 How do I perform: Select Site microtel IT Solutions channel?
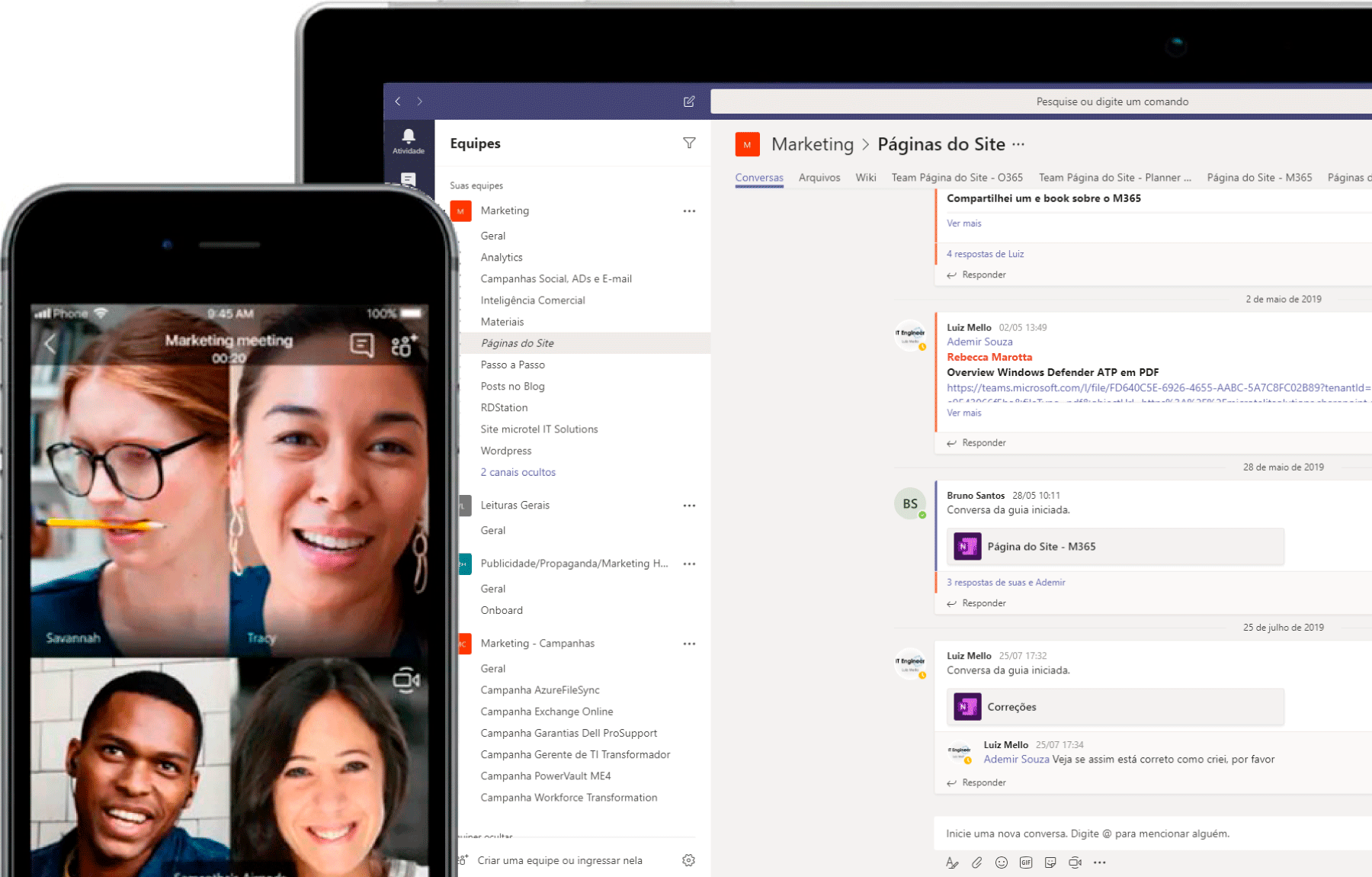[x=539, y=429]
